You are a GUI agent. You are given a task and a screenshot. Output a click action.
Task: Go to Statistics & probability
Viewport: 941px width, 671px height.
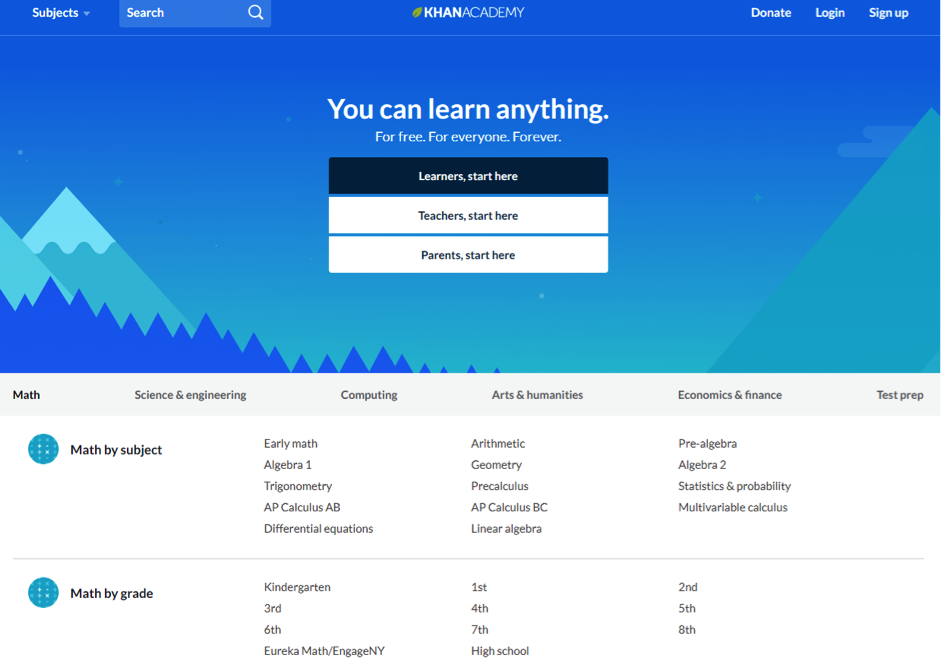click(x=734, y=486)
